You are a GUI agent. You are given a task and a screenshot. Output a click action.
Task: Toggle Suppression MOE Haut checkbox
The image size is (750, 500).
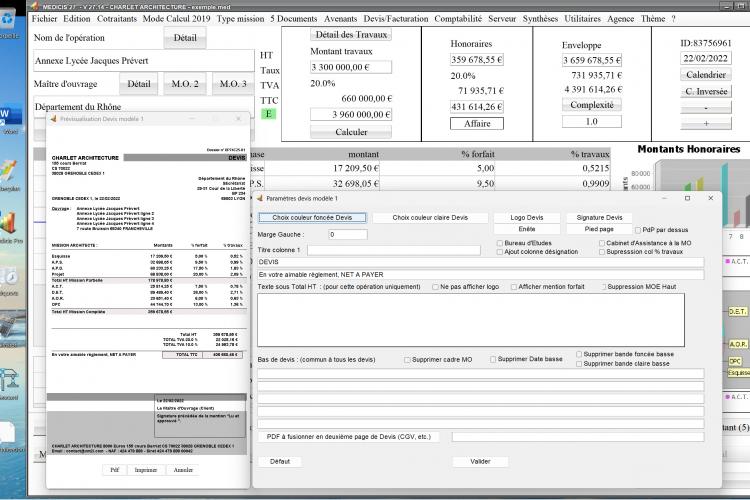603,287
